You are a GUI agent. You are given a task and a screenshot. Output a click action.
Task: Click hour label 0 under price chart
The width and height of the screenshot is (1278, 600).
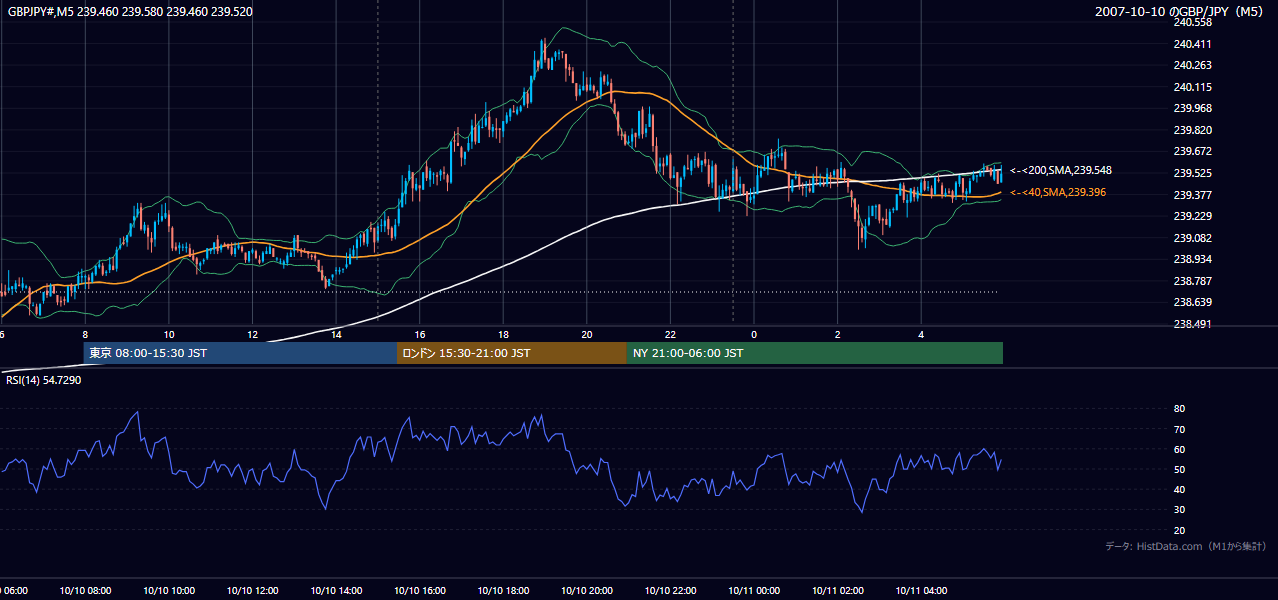pos(754,334)
